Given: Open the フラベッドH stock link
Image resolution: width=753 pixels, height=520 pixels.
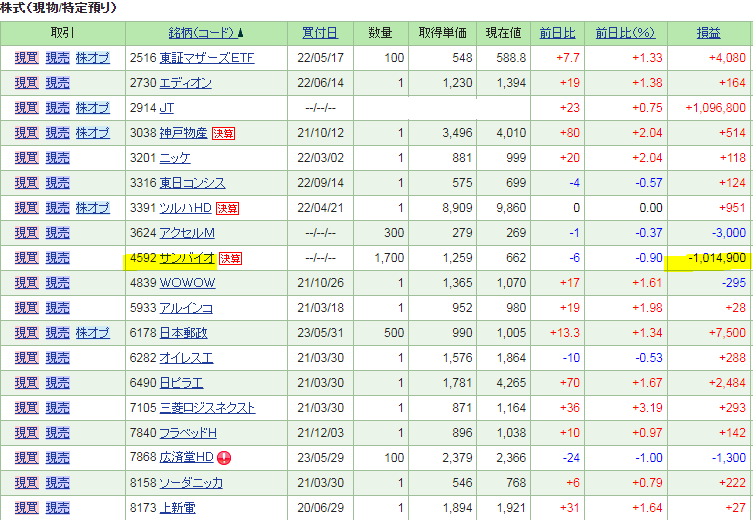Looking at the screenshot, I should point(188,433).
